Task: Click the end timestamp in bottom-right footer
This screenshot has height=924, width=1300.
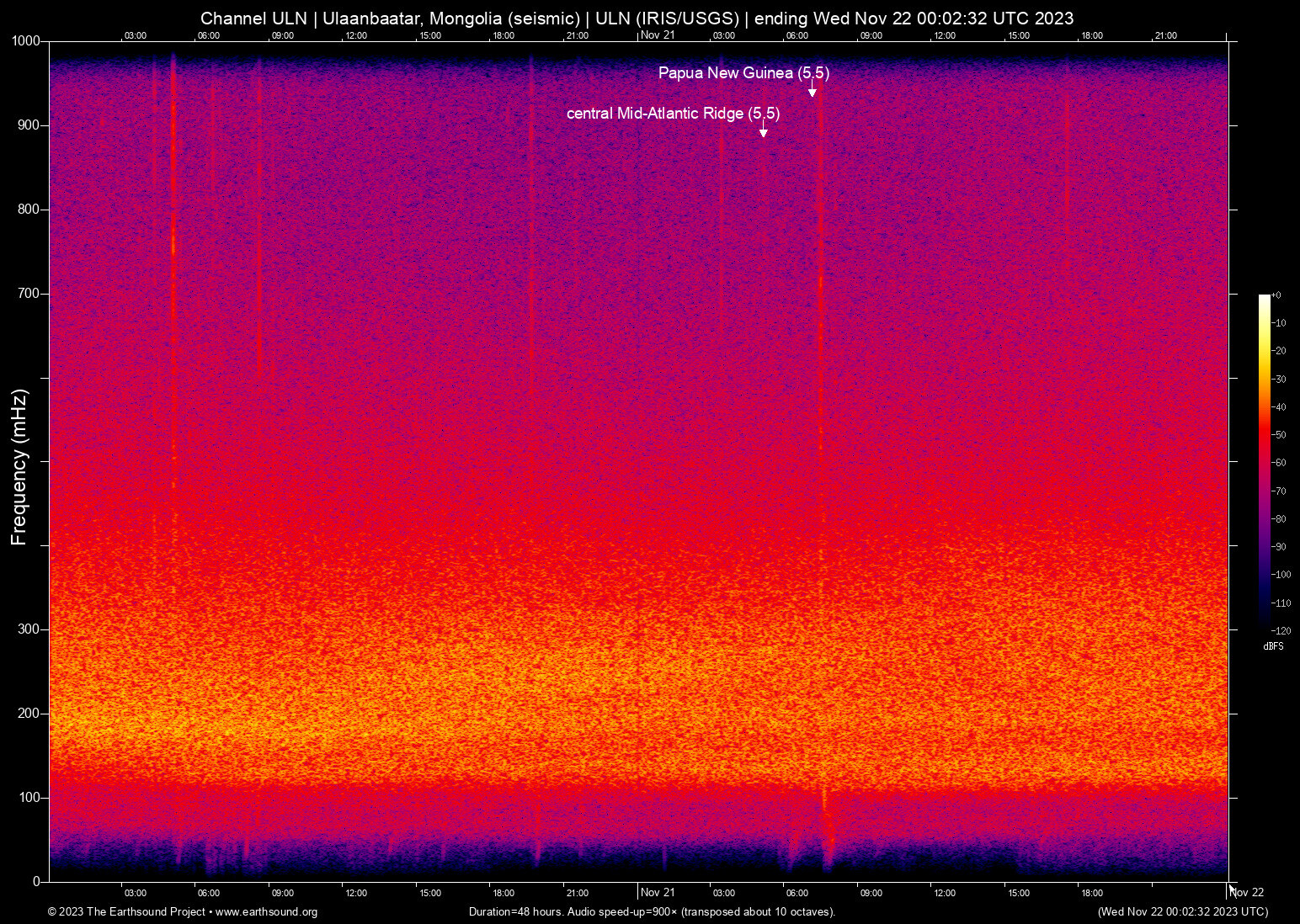Action: coord(1182,912)
